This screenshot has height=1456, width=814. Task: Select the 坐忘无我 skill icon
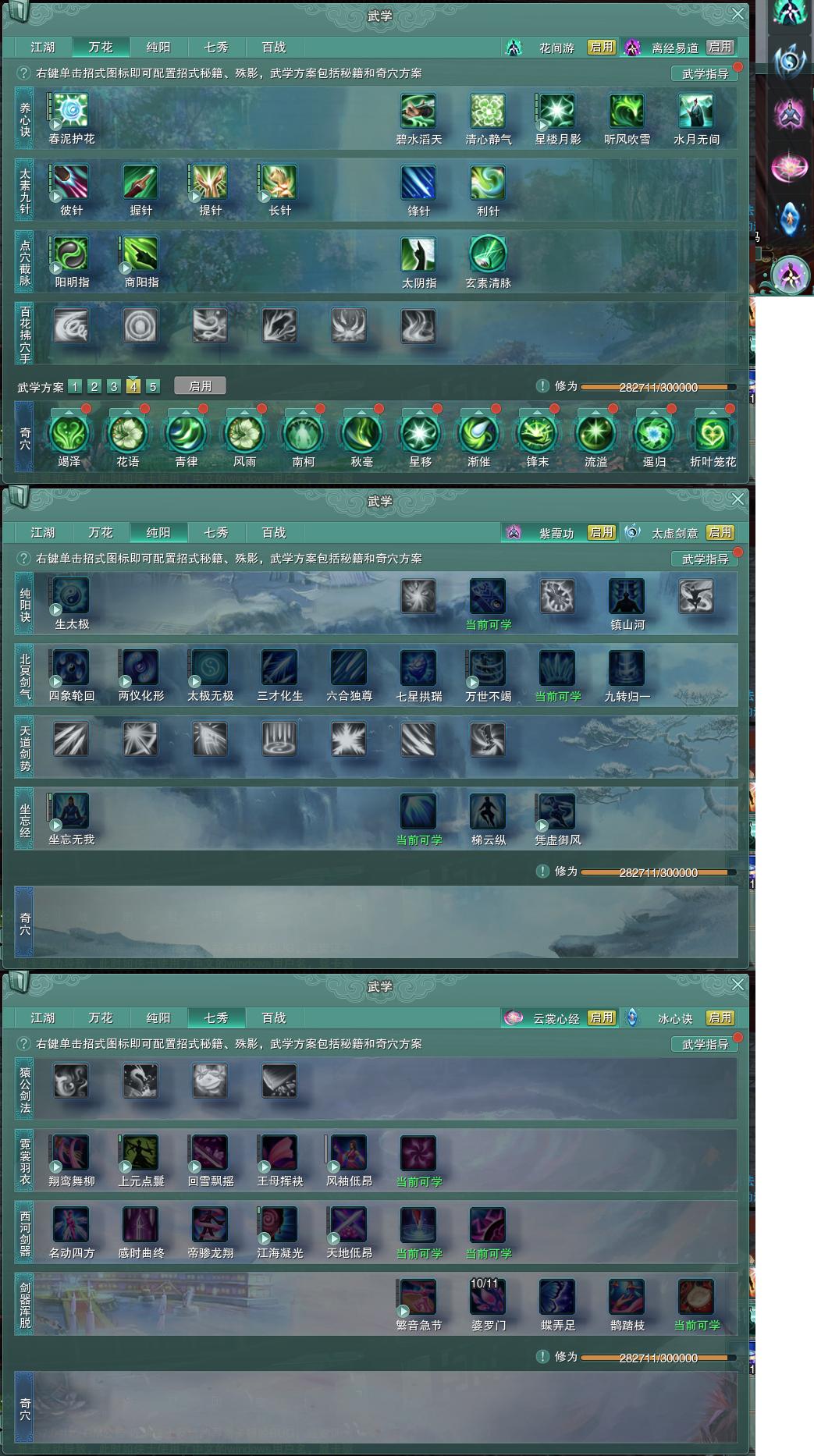point(71,812)
